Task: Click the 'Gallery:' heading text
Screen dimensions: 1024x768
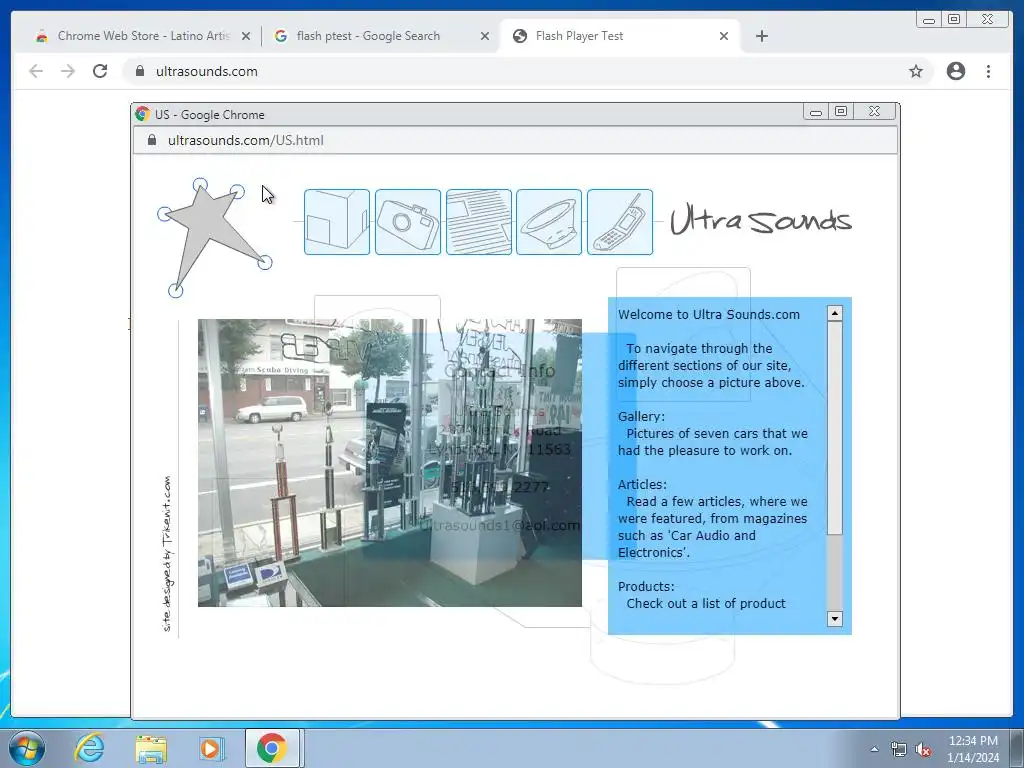Action: tap(641, 417)
